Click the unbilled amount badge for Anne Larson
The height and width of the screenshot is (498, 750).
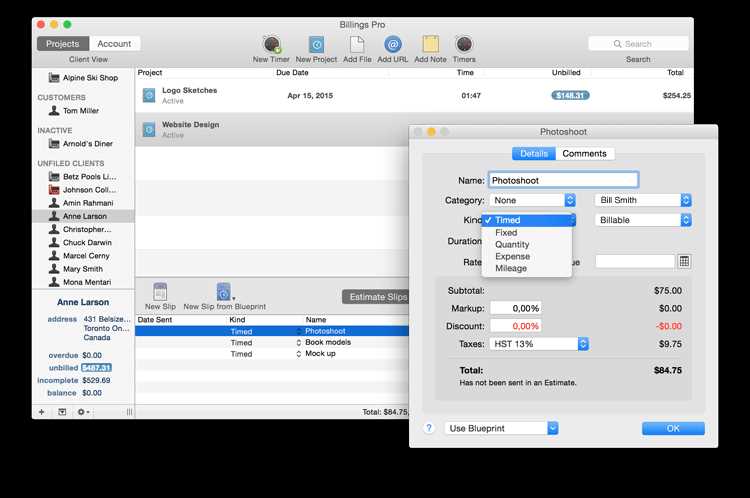click(x=97, y=368)
